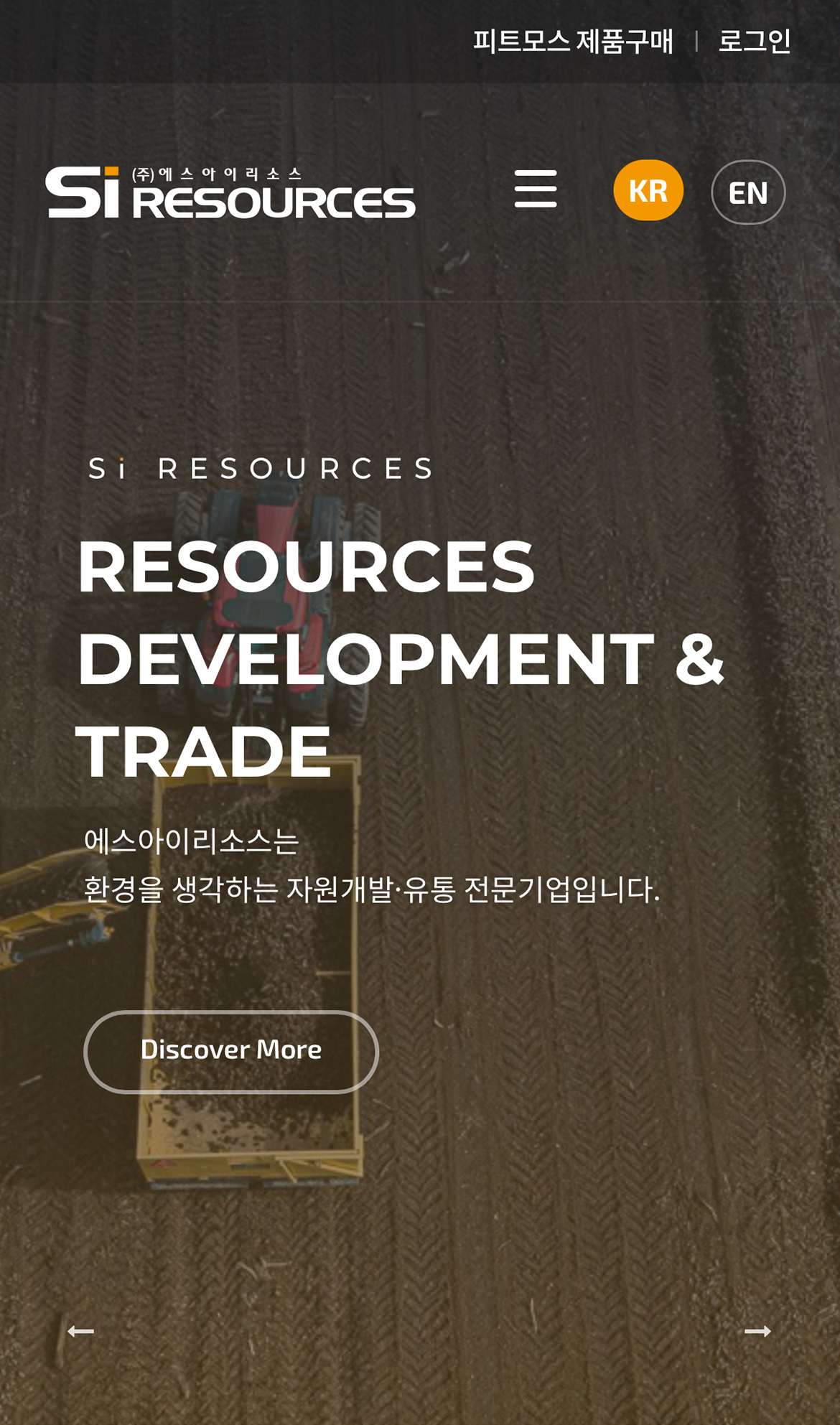The image size is (840, 1425).
Task: Click the 로그인 login link
Action: pos(755,41)
